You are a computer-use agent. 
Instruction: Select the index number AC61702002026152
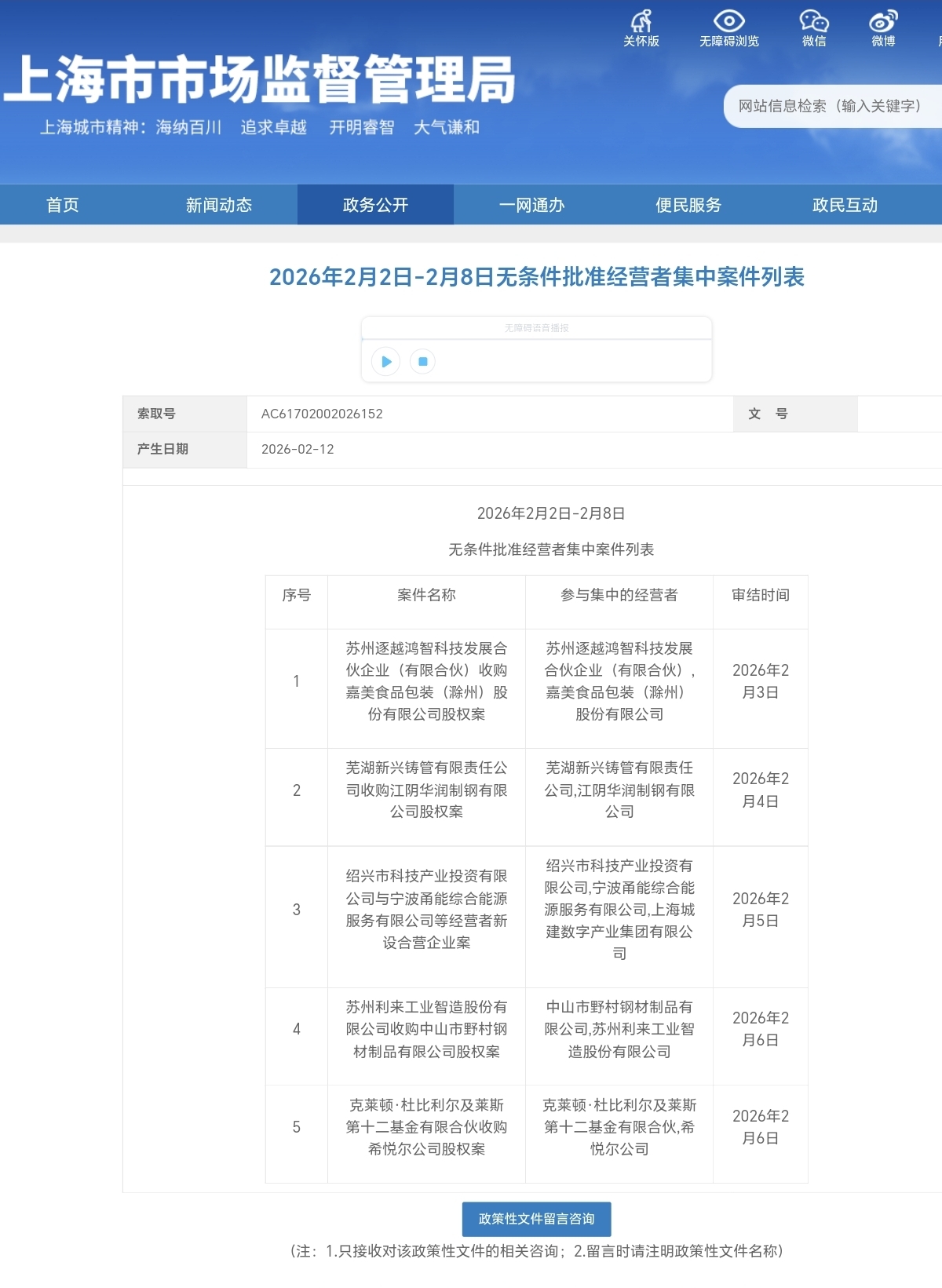(x=322, y=414)
